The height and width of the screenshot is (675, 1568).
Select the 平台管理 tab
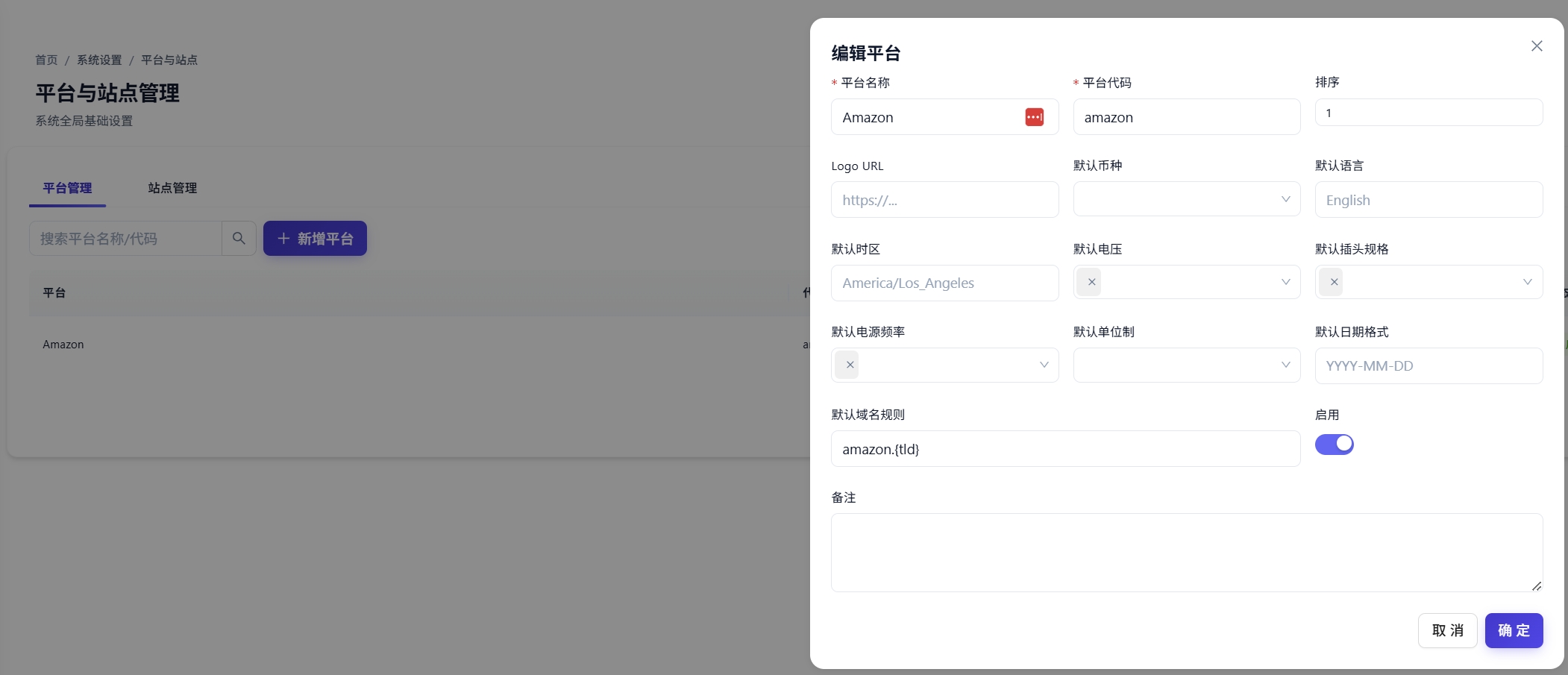tap(67, 188)
